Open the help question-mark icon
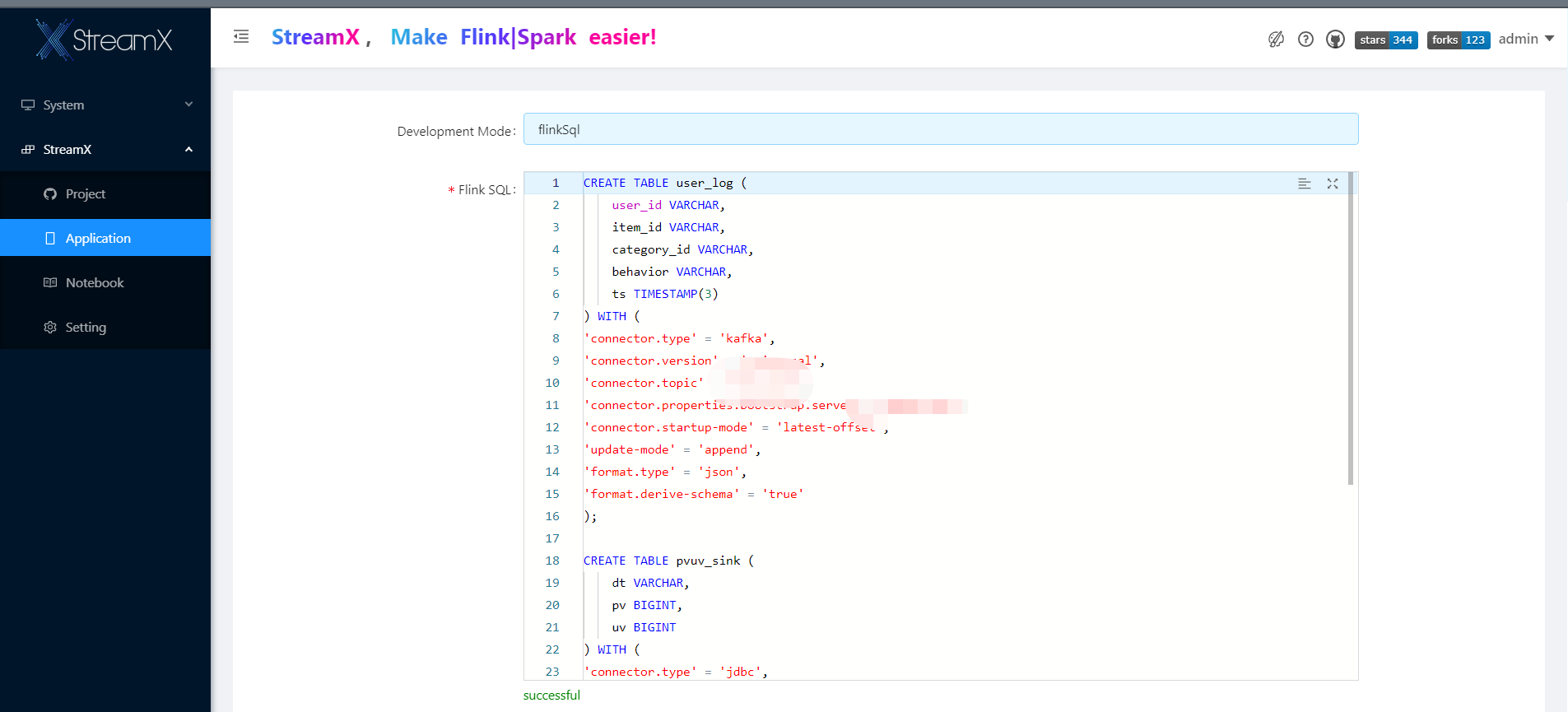The width and height of the screenshot is (1568, 712). (x=1305, y=39)
